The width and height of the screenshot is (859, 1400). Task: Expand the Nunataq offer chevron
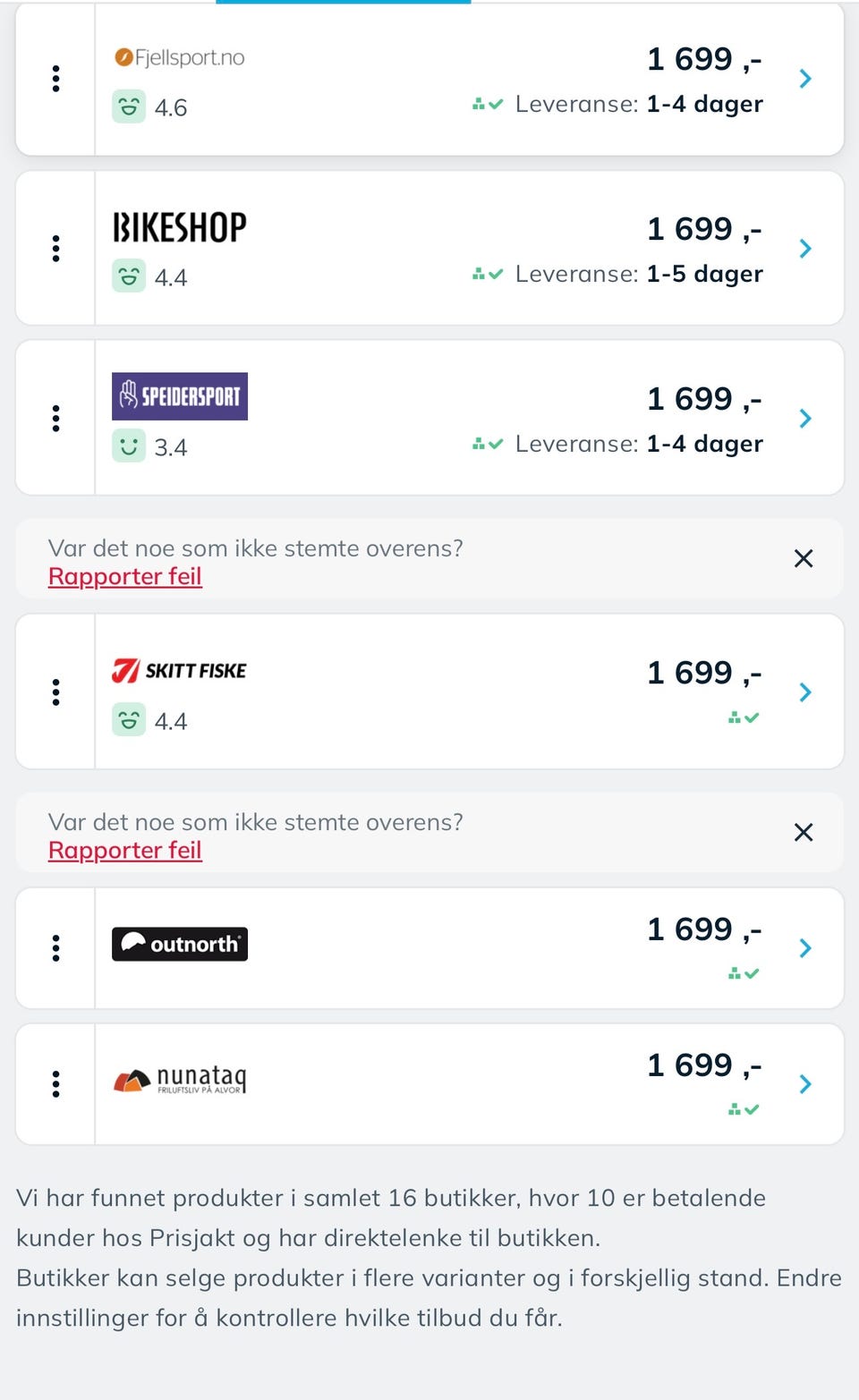(x=805, y=1084)
